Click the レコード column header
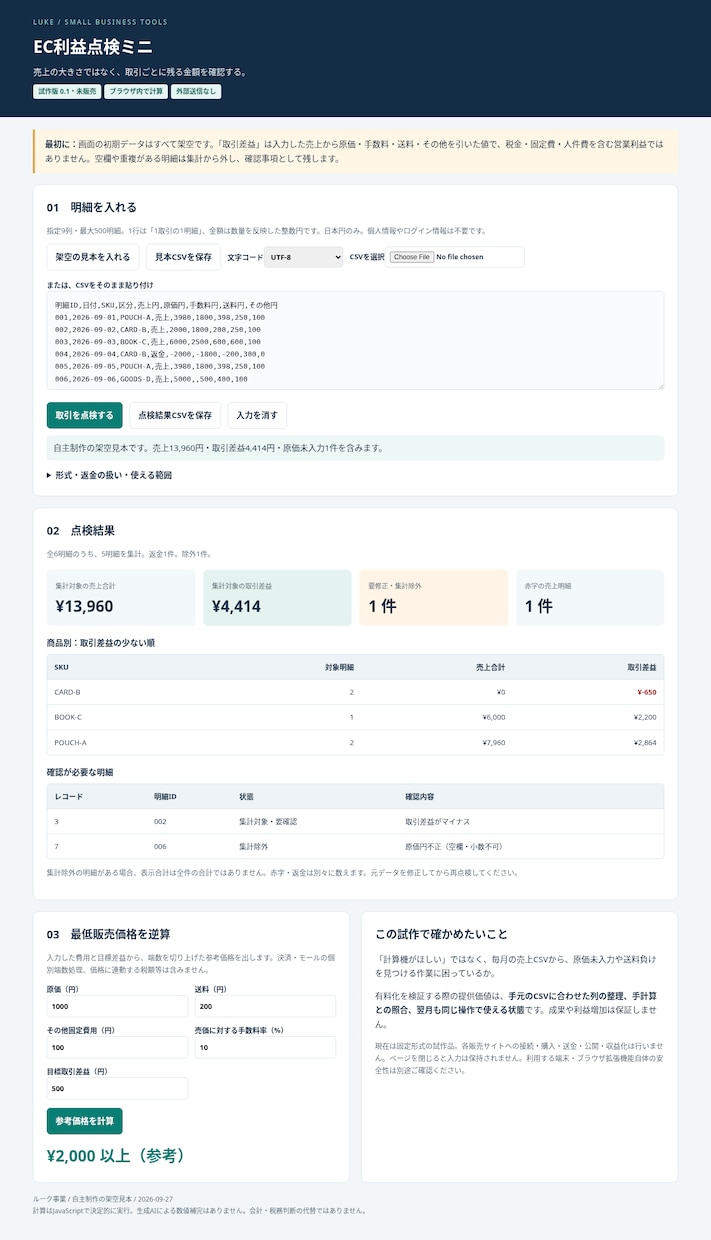Image resolution: width=711 pixels, height=1240 pixels. [69, 796]
